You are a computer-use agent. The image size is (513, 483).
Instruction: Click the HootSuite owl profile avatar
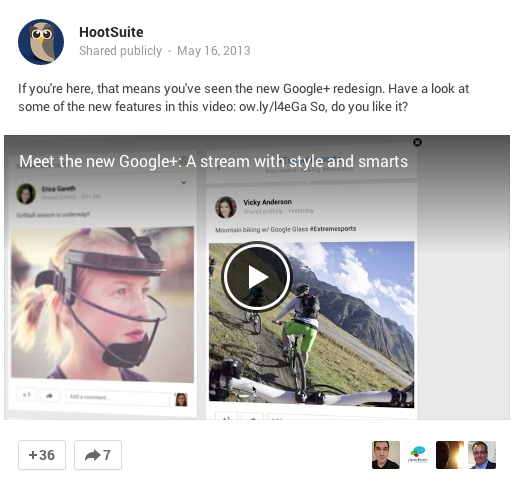click(x=41, y=42)
